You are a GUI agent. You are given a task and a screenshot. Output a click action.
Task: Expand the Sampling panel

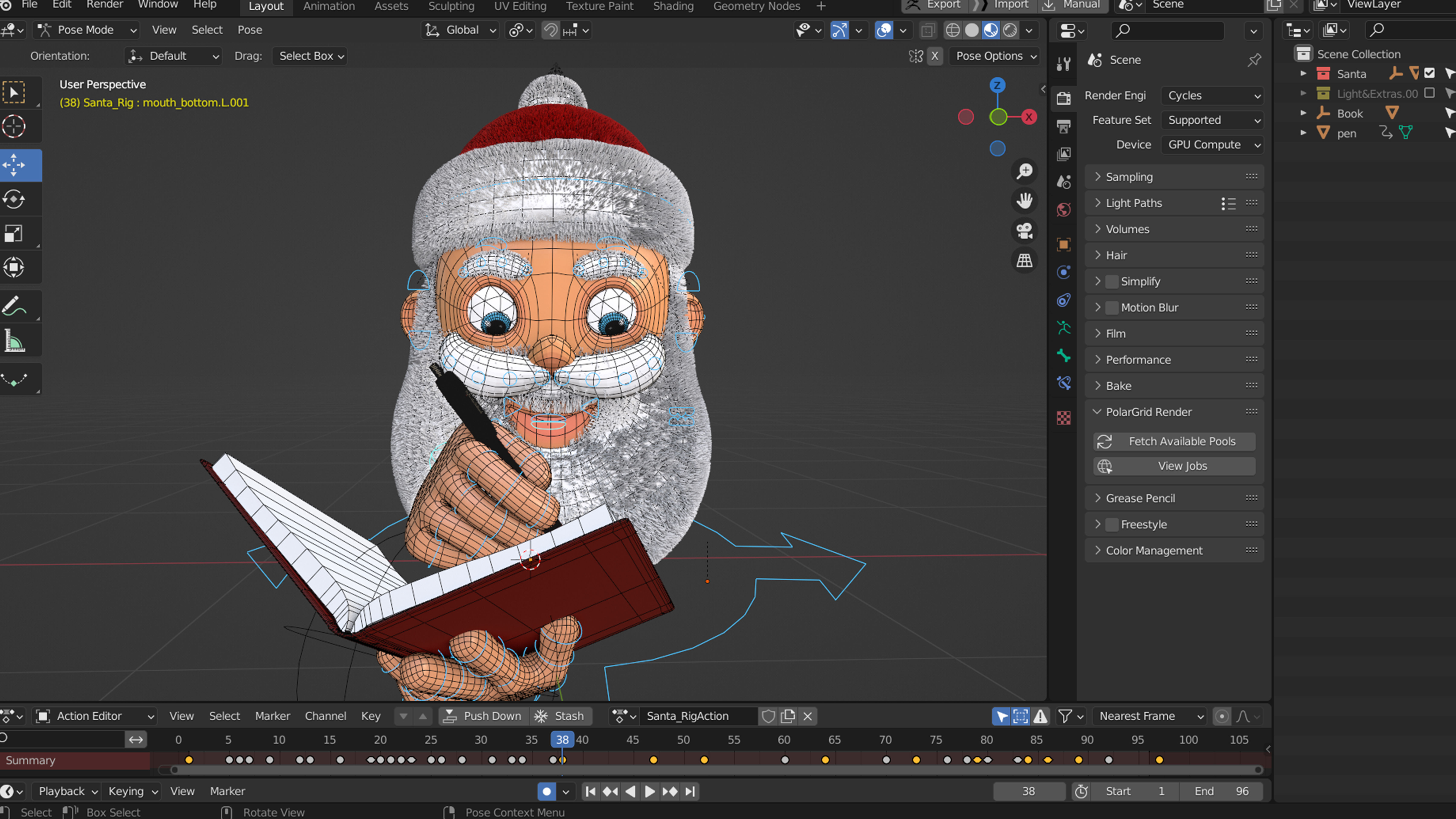[1174, 177]
